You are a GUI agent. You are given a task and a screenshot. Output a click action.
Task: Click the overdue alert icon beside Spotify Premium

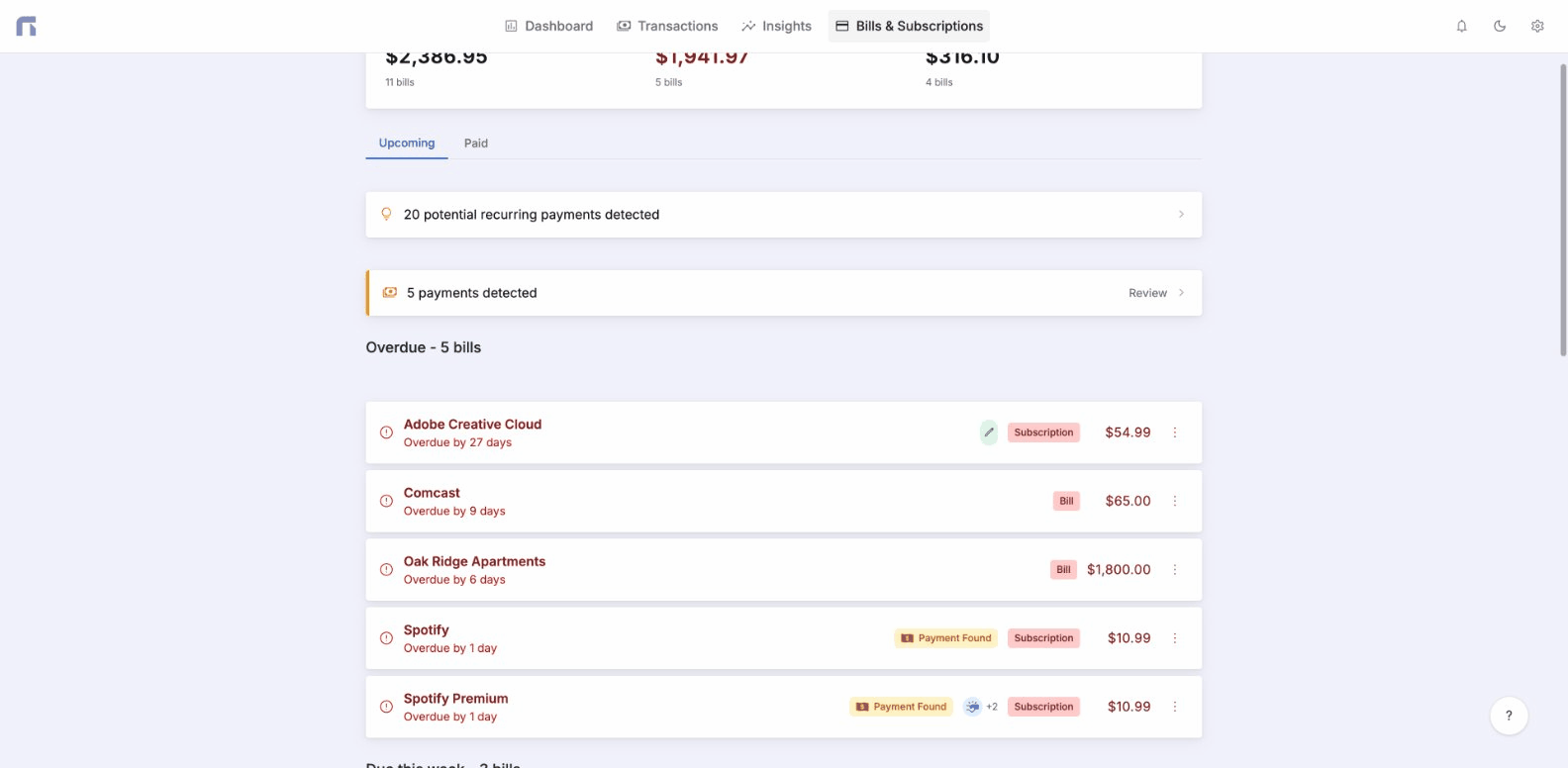point(386,707)
